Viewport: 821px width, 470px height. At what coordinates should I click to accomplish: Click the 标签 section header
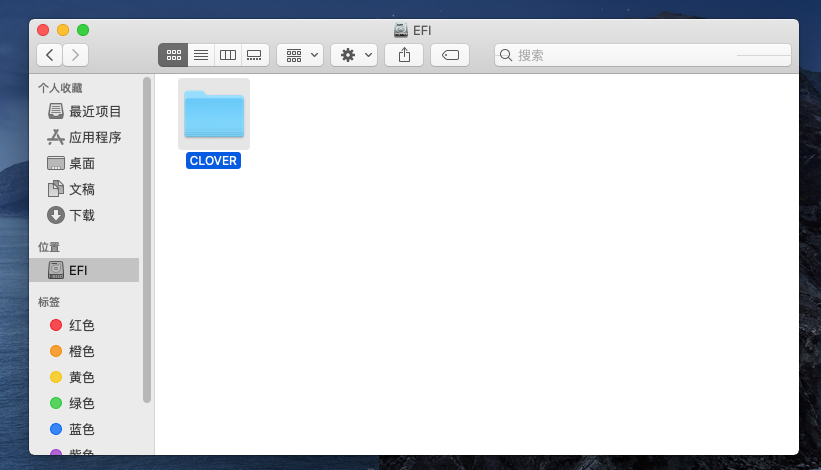tap(49, 302)
